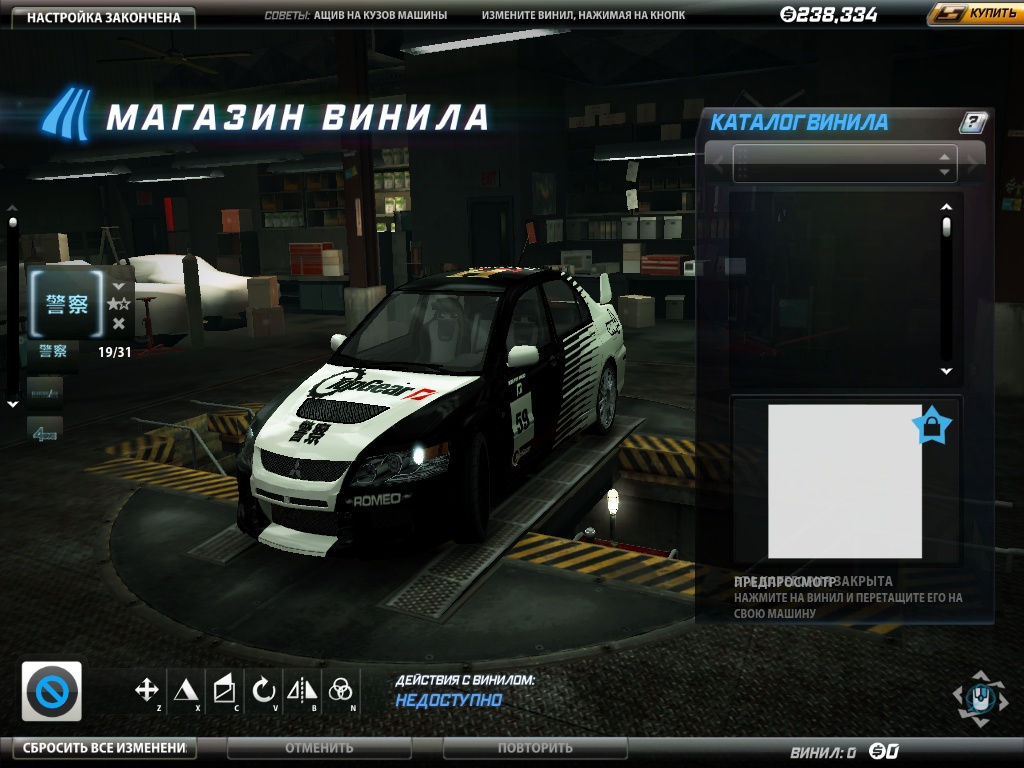Viewport: 1024px width, 768px height.
Task: Click the layer list down arrow
Action: [12, 404]
